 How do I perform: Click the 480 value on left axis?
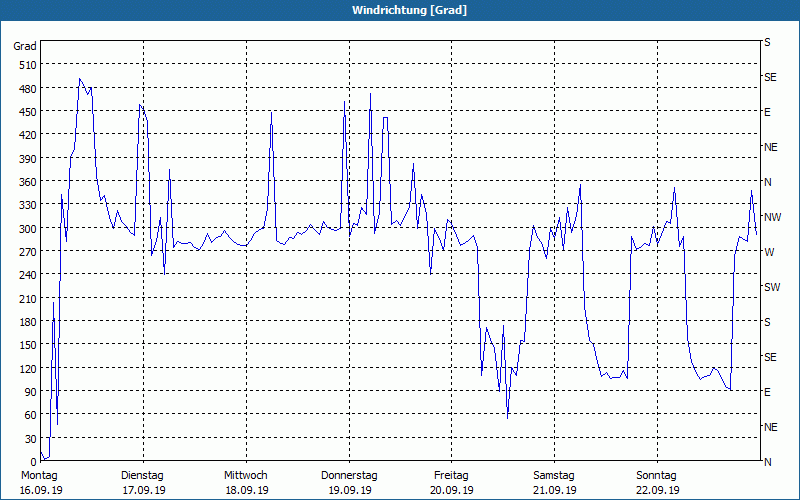[28, 89]
